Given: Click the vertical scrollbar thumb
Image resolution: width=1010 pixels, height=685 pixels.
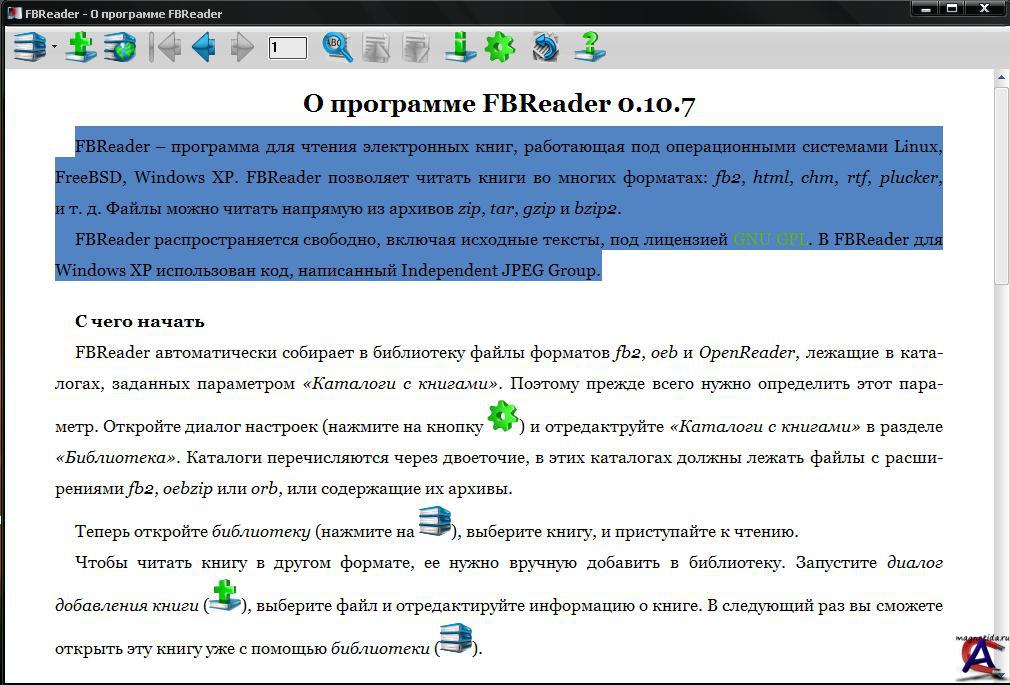Looking at the screenshot, I should tap(1001, 185).
